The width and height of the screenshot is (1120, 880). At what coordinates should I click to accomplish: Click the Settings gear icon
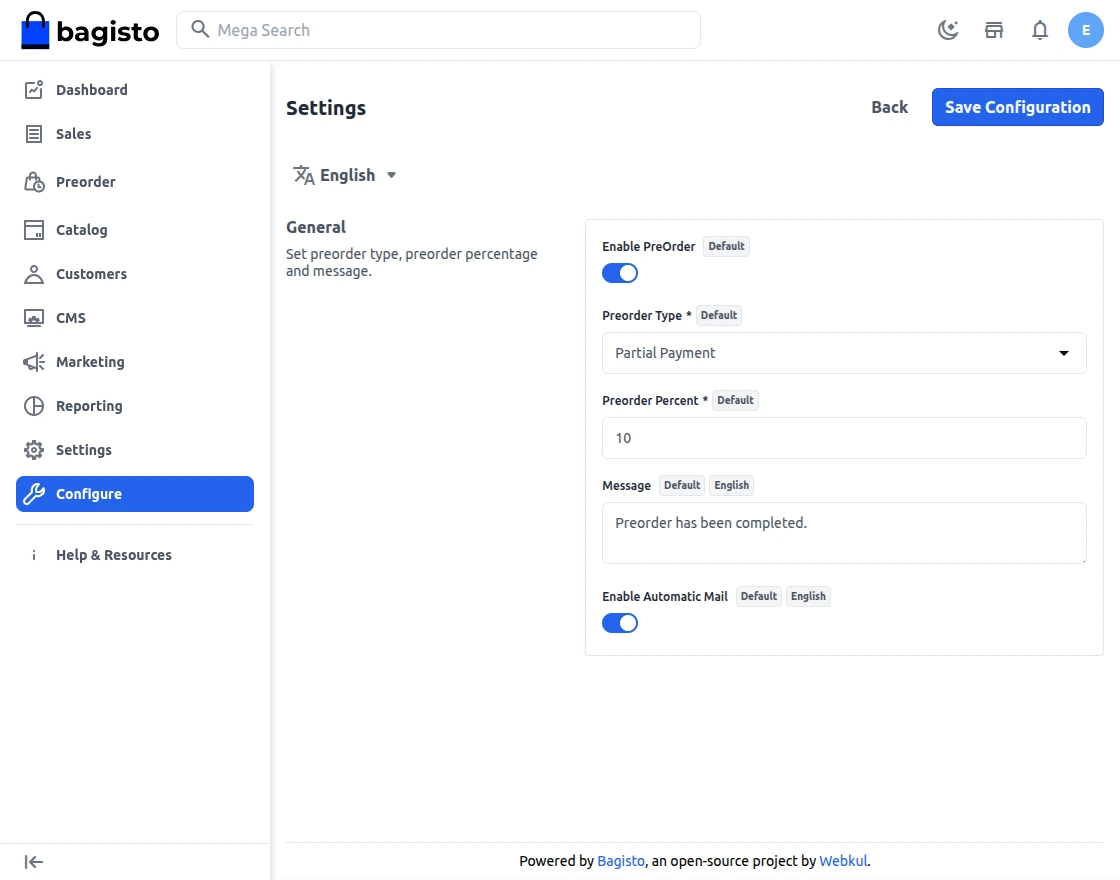[34, 450]
